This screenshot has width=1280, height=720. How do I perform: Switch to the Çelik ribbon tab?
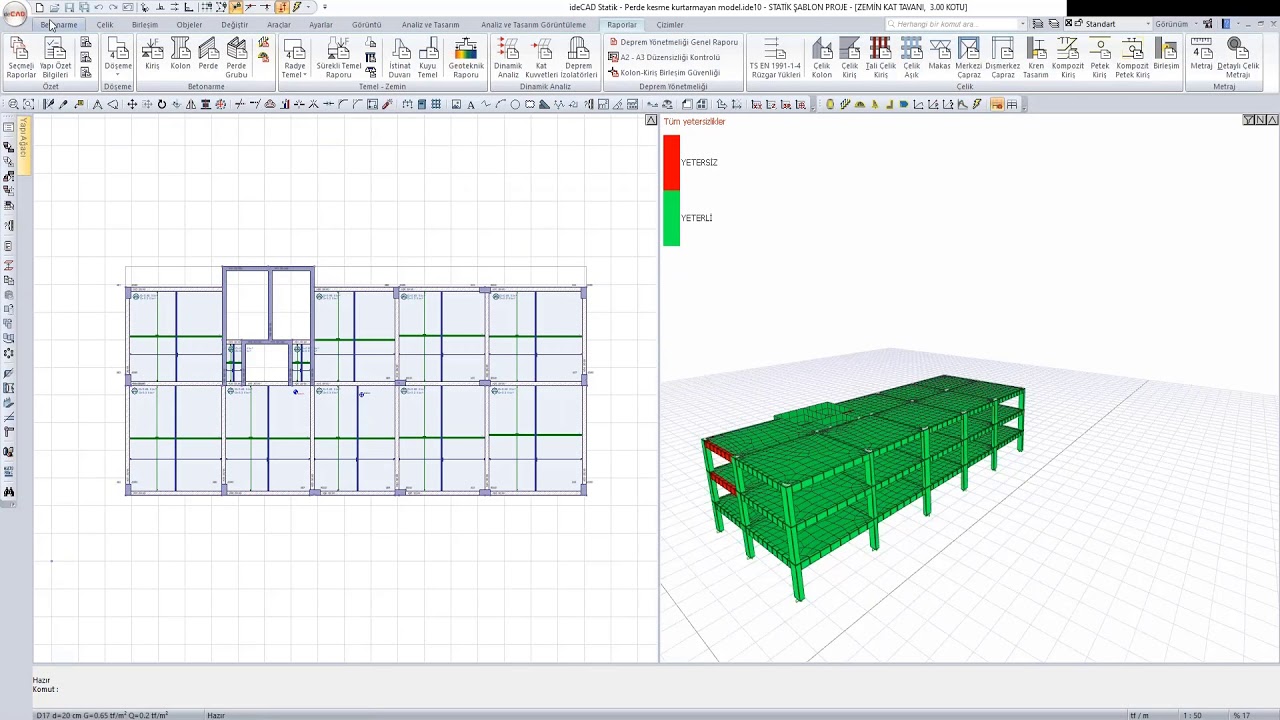point(105,25)
